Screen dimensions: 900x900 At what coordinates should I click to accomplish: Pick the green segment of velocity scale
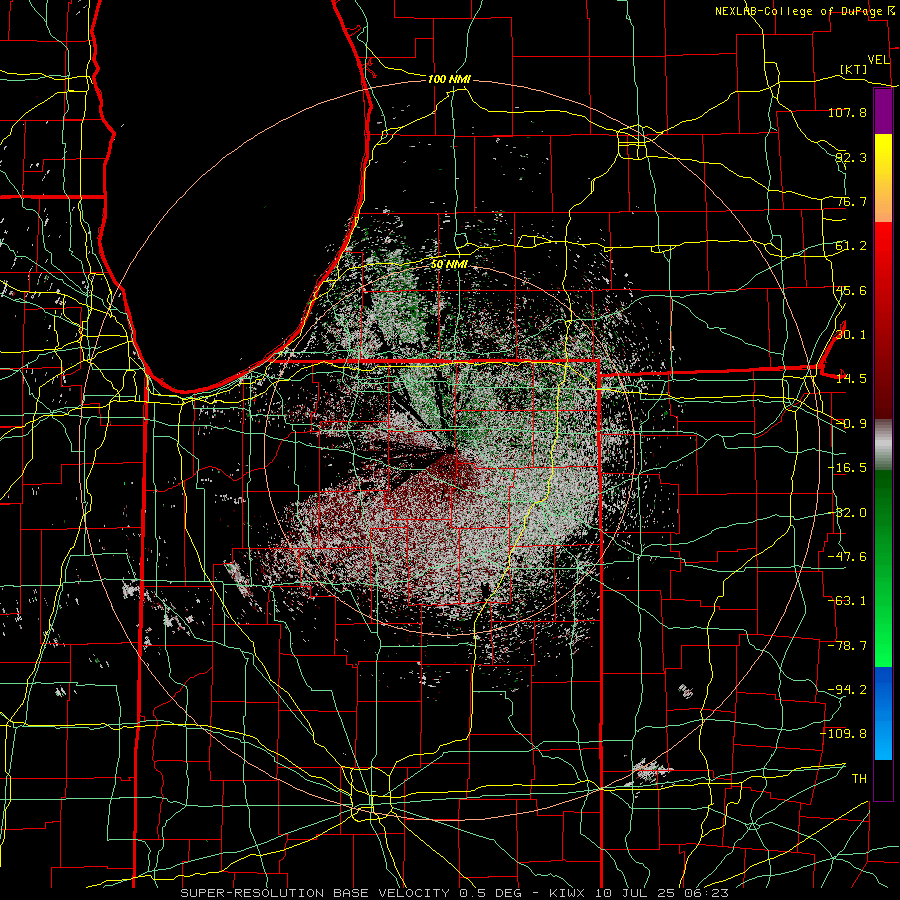coord(883,568)
